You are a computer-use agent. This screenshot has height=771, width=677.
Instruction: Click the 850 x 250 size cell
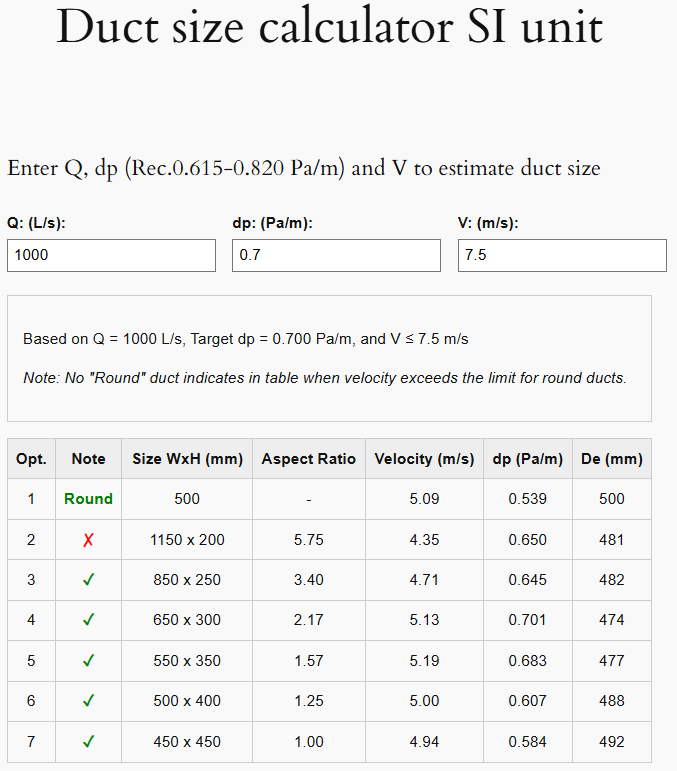pos(187,580)
